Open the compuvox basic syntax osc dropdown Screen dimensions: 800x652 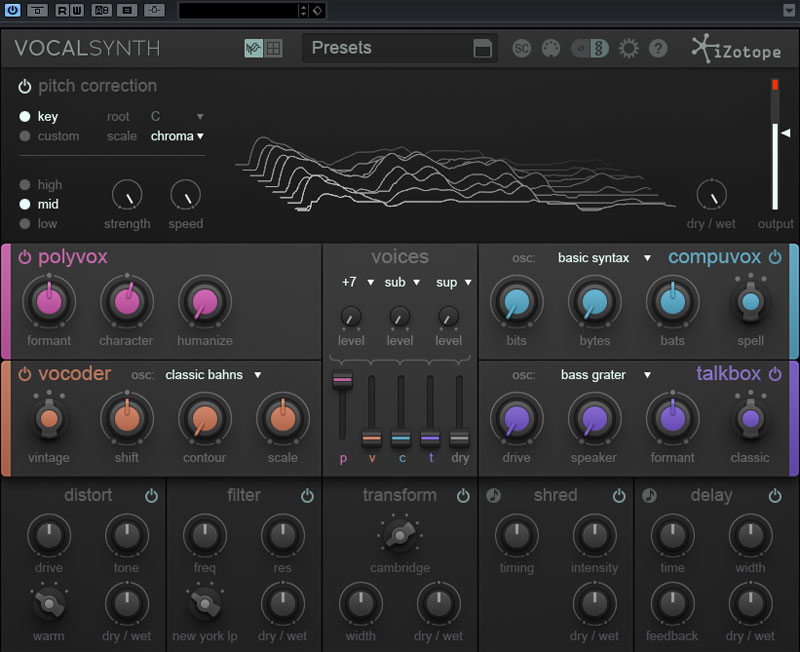[604, 258]
